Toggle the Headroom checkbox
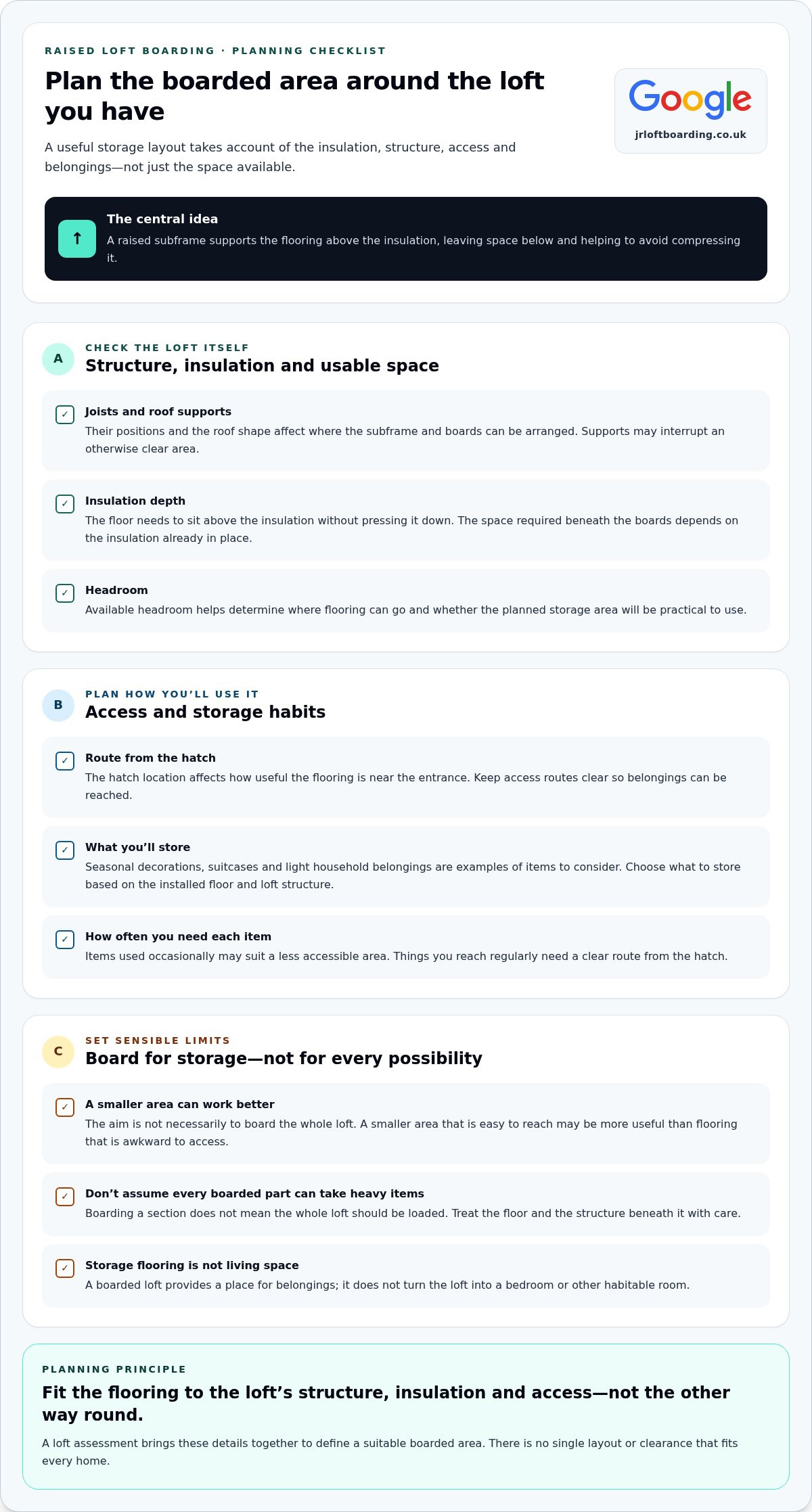 [x=65, y=593]
